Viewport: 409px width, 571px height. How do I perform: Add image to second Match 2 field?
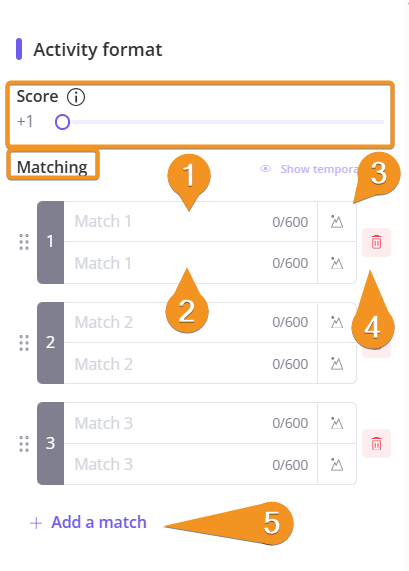click(337, 363)
